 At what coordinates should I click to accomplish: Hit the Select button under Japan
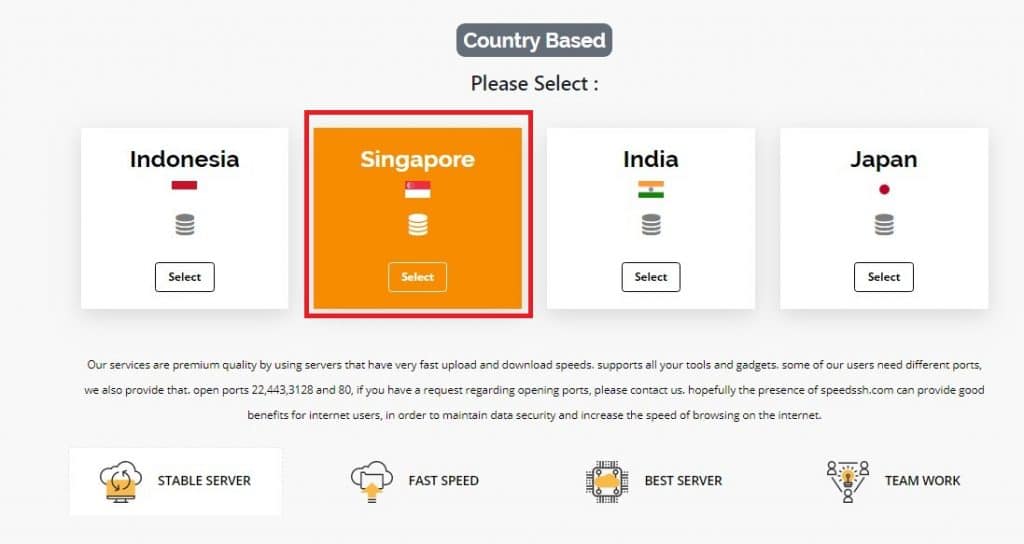pyautogui.click(x=884, y=277)
